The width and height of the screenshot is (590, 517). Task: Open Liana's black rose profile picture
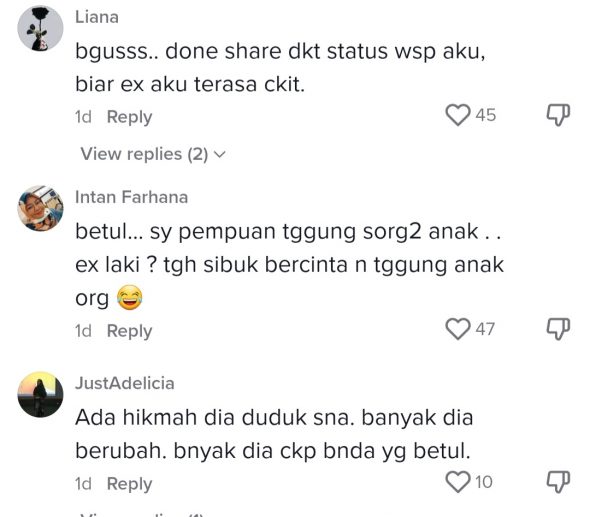pyautogui.click(x=40, y=28)
